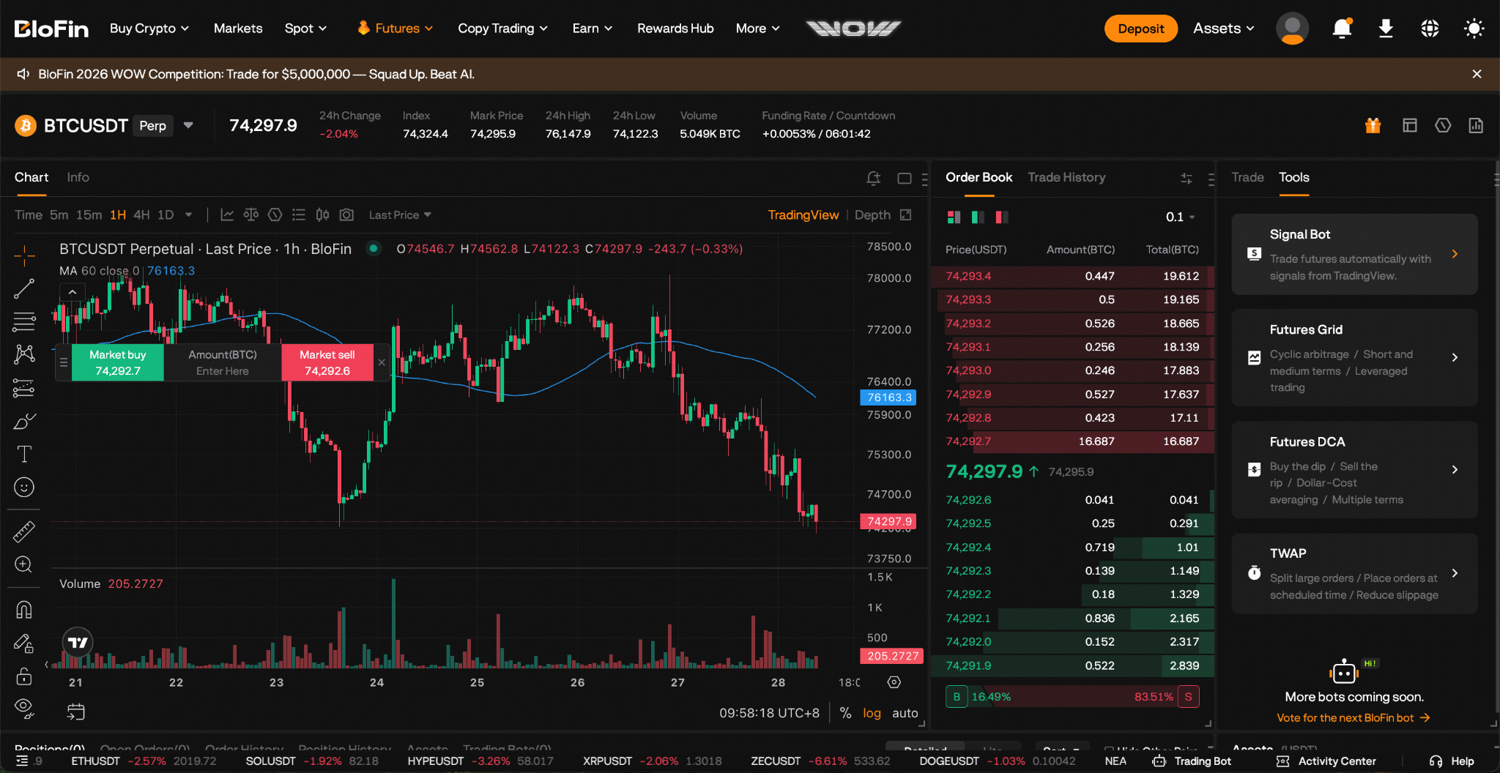The width and height of the screenshot is (1500, 773).
Task: Toggle magnet mode for drawings
Action: 24,609
